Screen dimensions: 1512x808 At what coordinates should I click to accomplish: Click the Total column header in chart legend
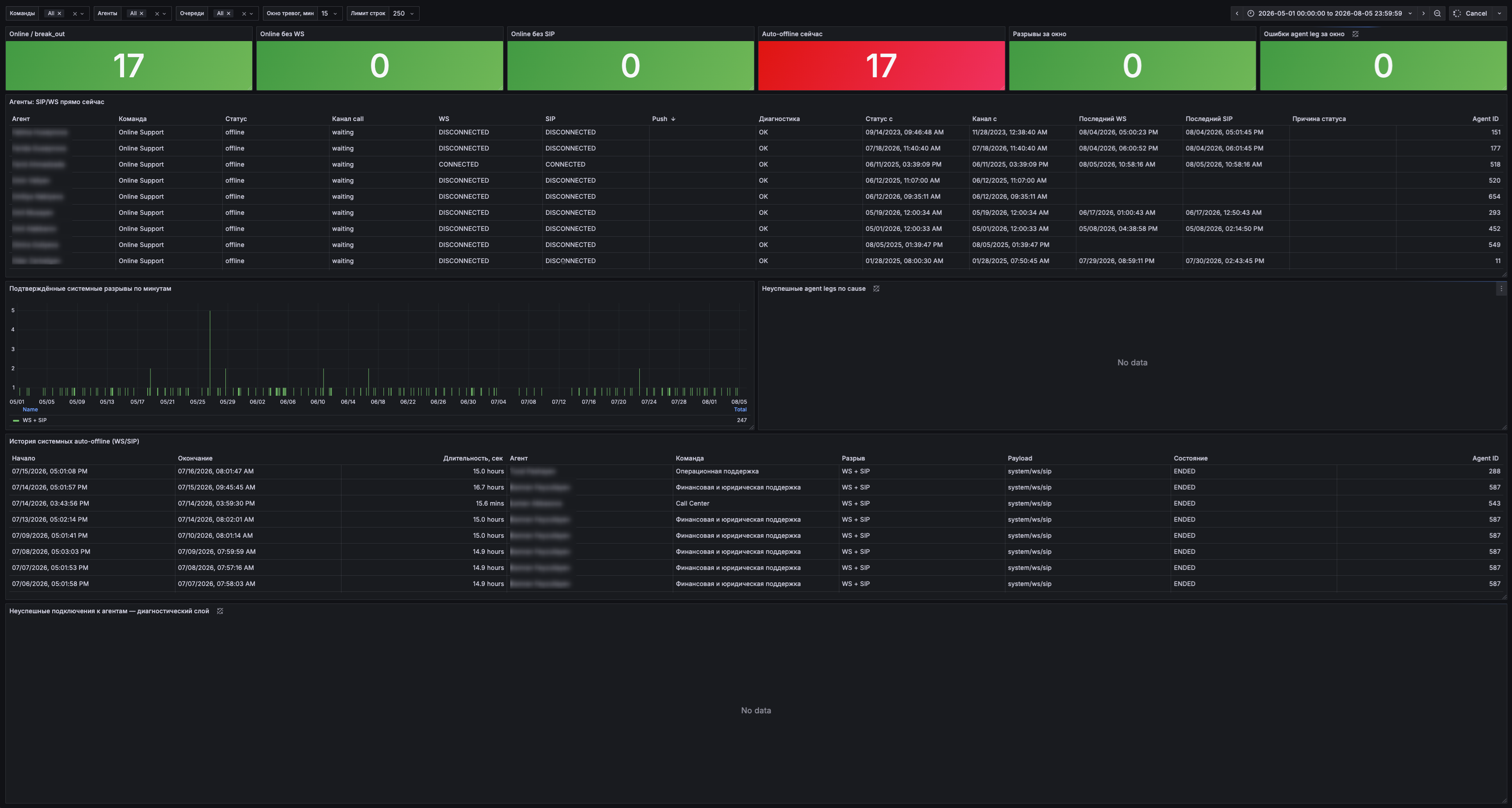(740, 410)
